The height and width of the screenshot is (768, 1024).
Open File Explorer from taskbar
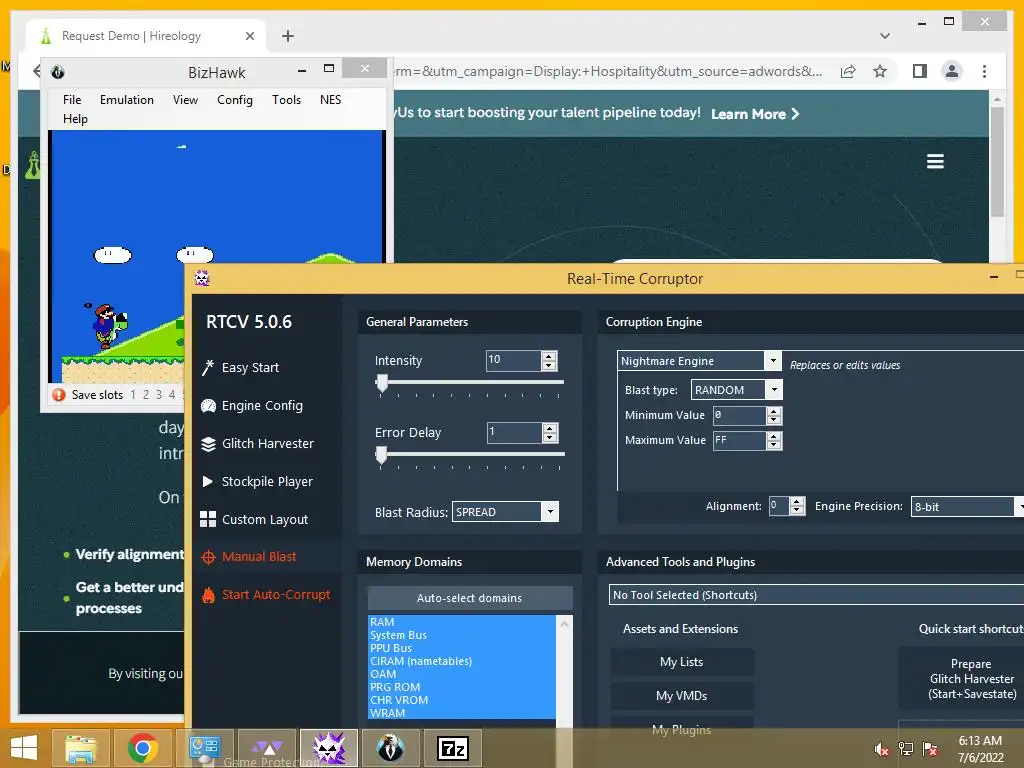(81, 748)
